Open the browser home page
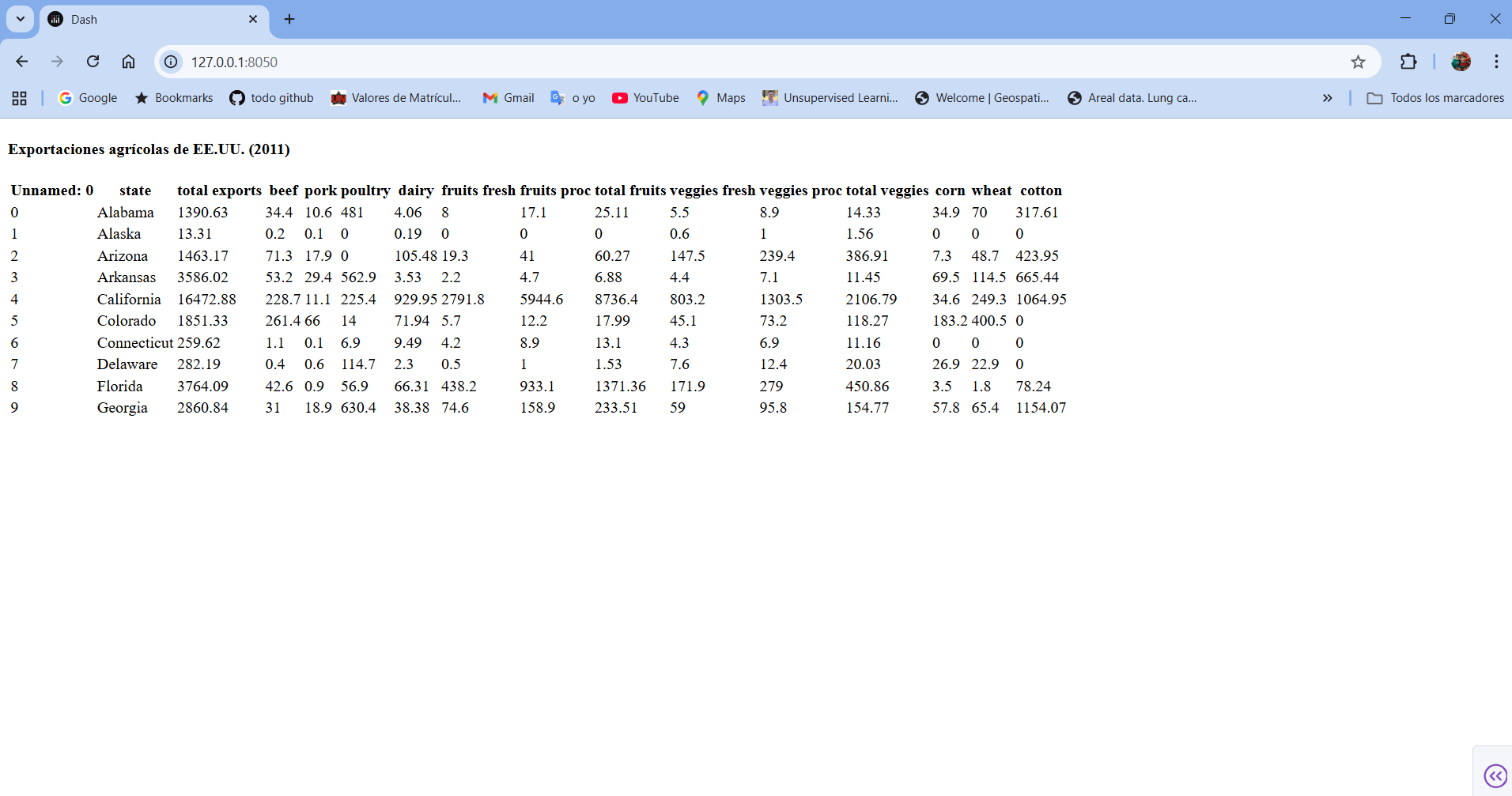The image size is (1512, 796). (128, 62)
